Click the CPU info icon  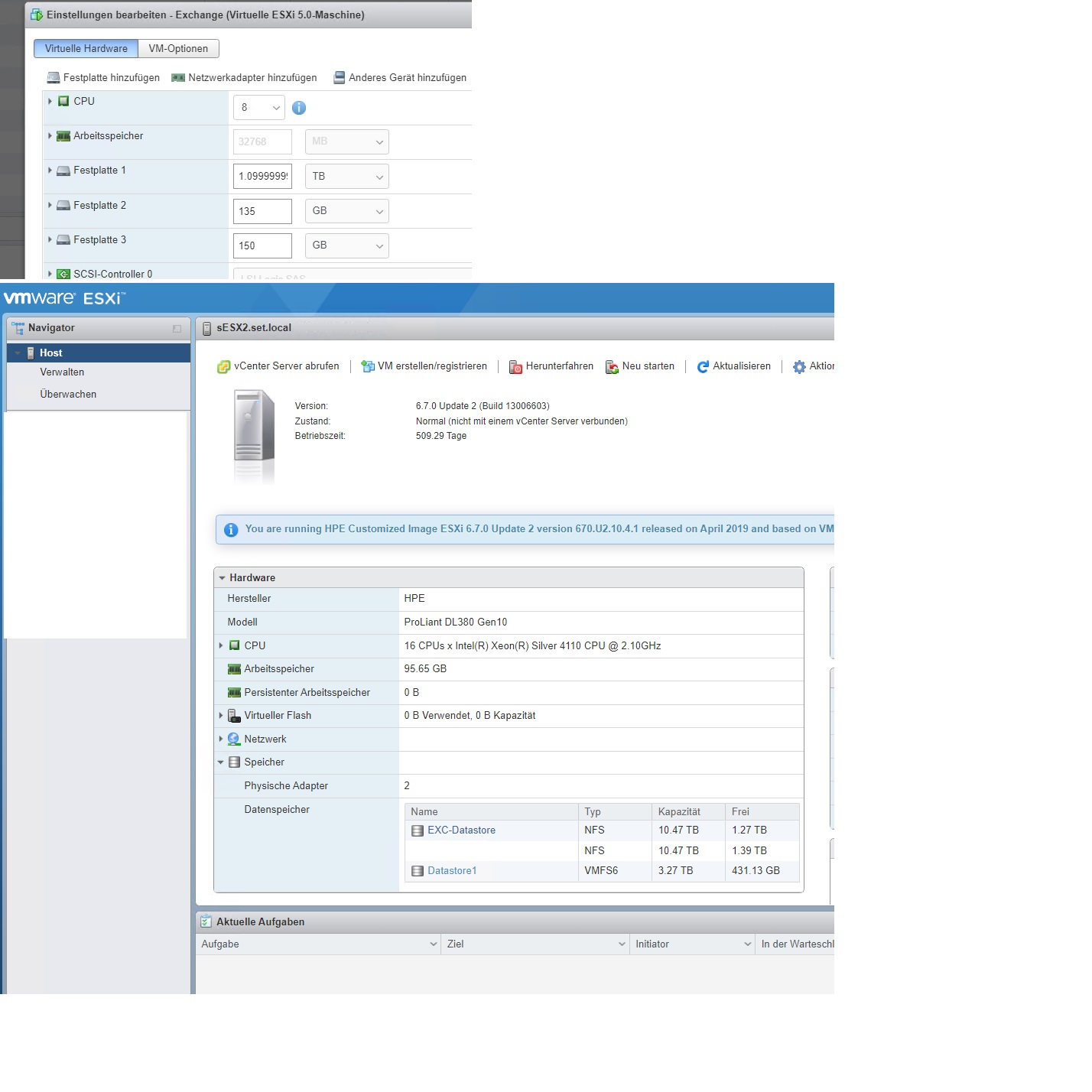(x=299, y=108)
